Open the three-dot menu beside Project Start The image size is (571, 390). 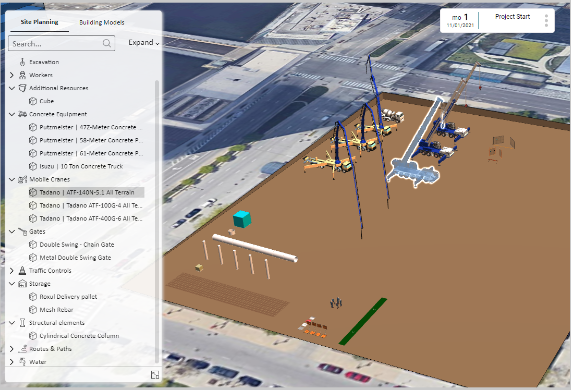[546, 20]
